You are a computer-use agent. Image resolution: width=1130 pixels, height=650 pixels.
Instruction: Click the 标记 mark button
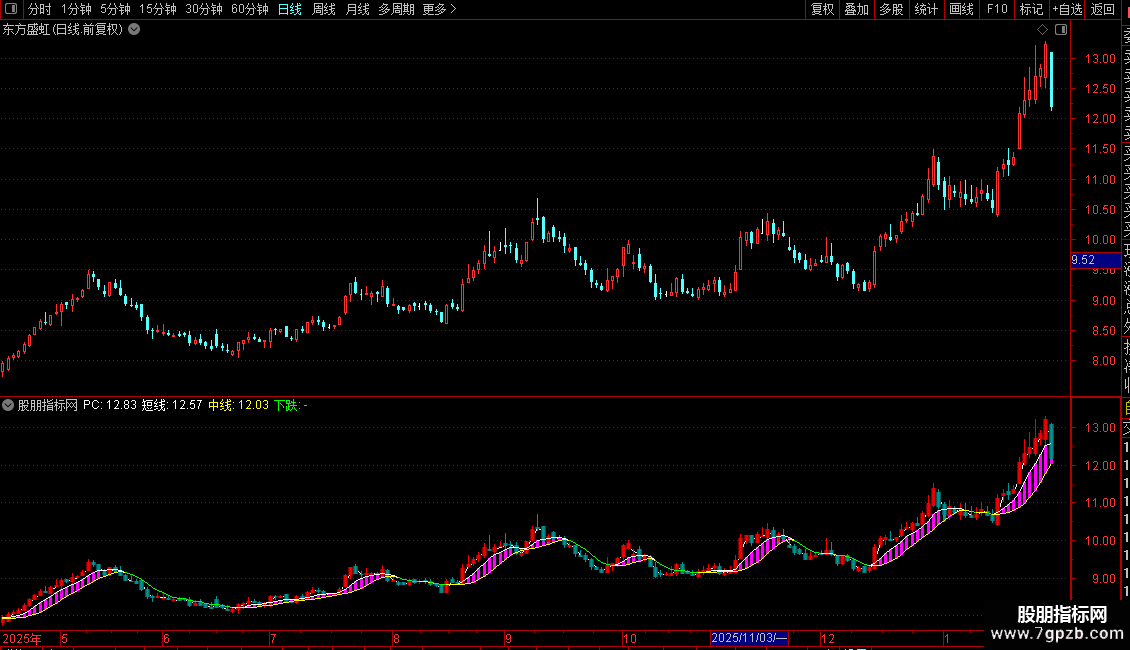pos(1031,9)
